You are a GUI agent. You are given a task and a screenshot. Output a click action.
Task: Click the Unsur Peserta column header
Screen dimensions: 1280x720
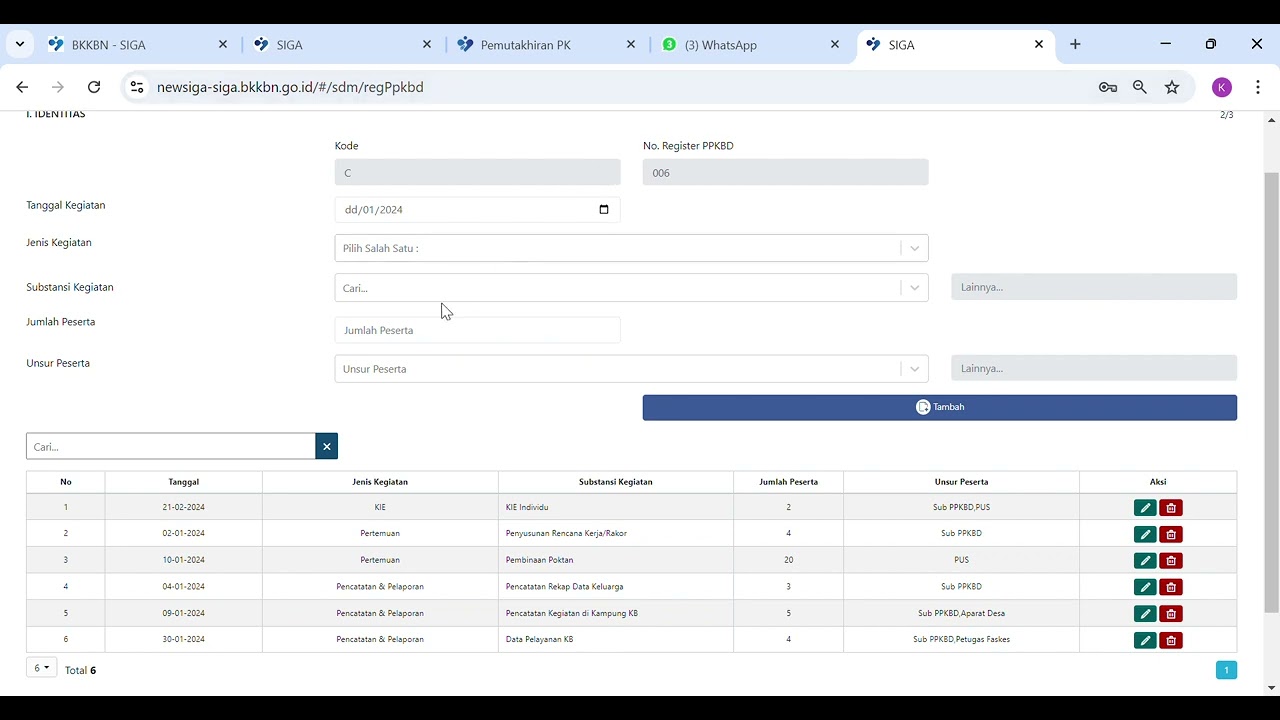(x=961, y=482)
